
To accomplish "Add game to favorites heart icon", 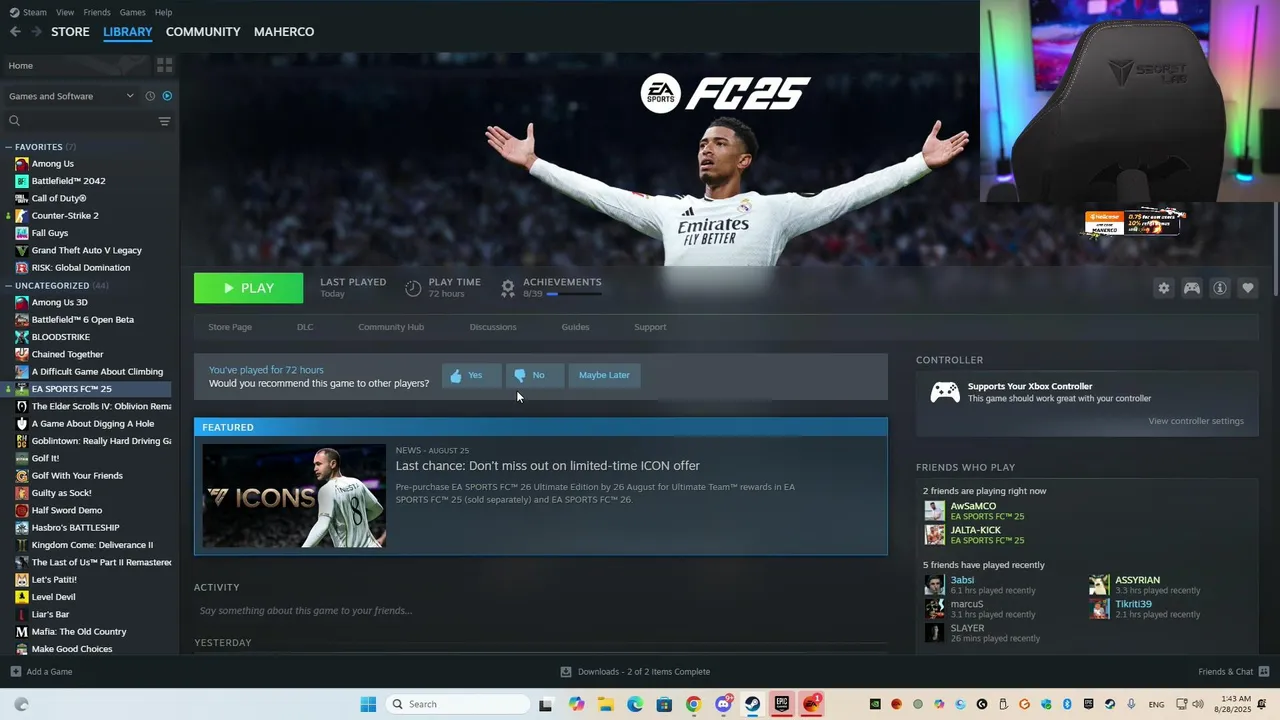I will click(1248, 288).
